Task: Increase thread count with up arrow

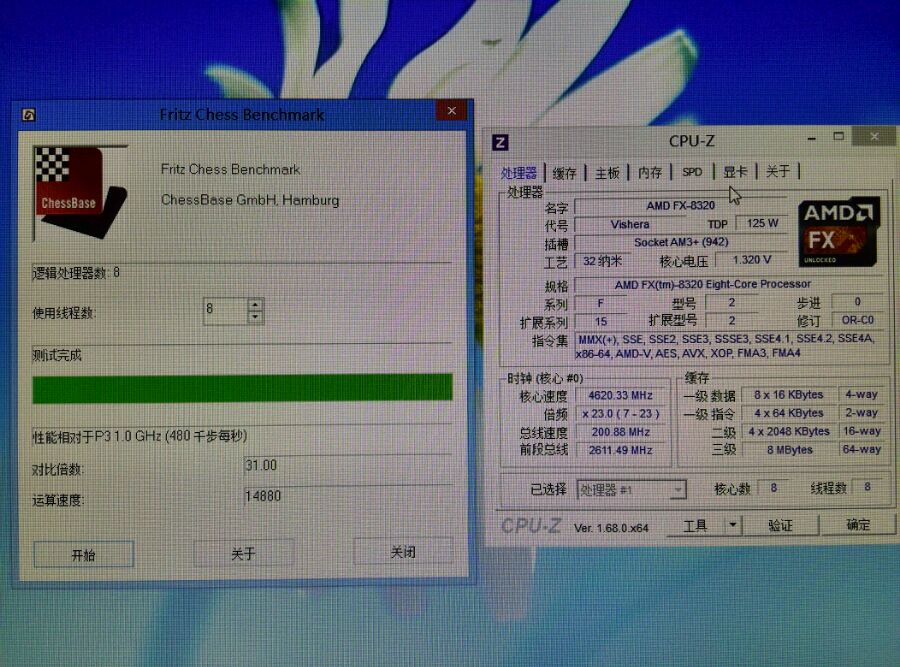Action: pyautogui.click(x=255, y=304)
